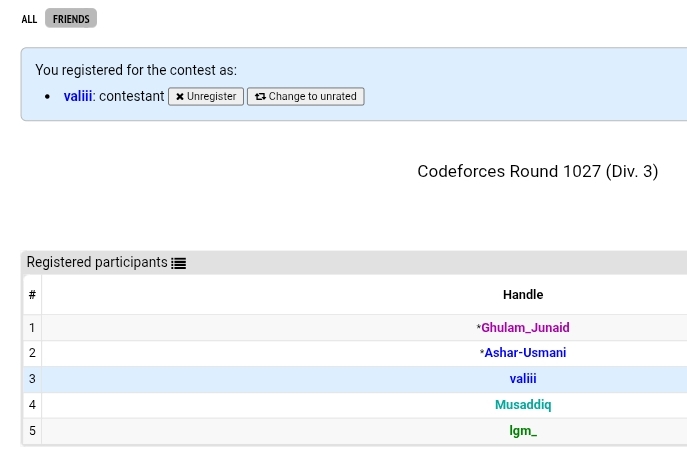This screenshot has width=687, height=460.
Task: Open Ghulam_Junaid's profile
Action: click(525, 328)
